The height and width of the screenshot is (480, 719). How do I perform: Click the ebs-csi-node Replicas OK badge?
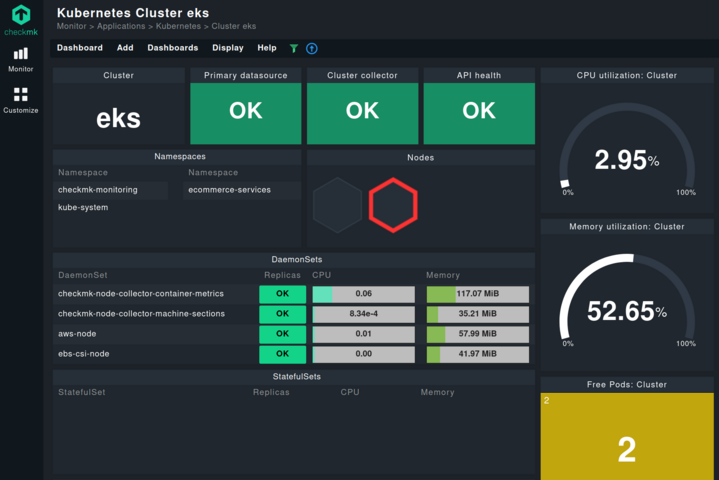click(x=282, y=354)
